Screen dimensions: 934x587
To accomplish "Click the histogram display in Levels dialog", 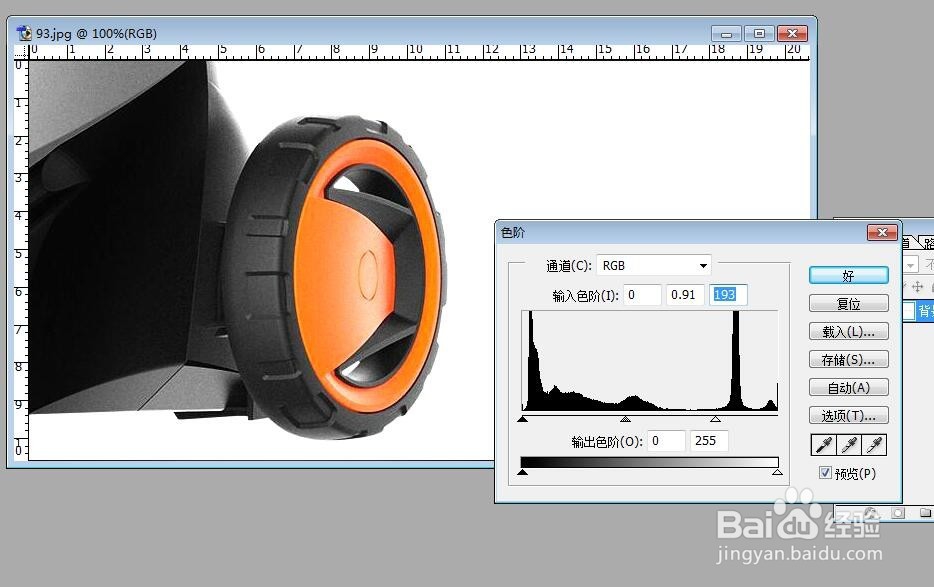I will click(650, 361).
